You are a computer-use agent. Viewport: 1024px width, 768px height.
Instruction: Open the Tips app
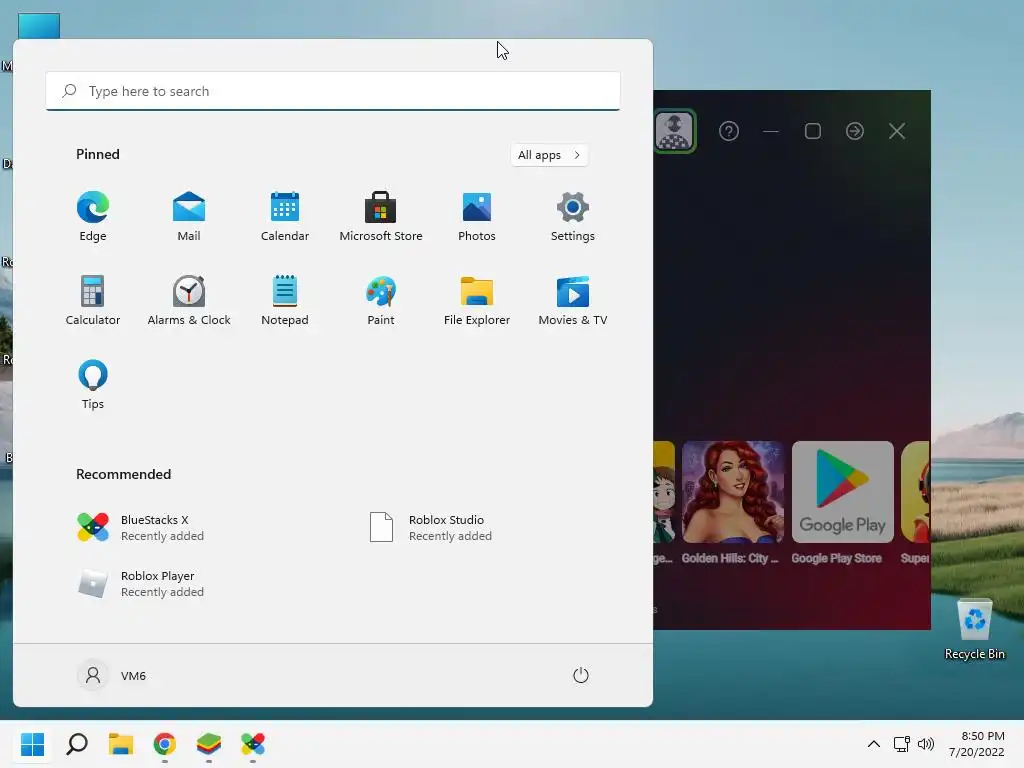click(x=93, y=385)
